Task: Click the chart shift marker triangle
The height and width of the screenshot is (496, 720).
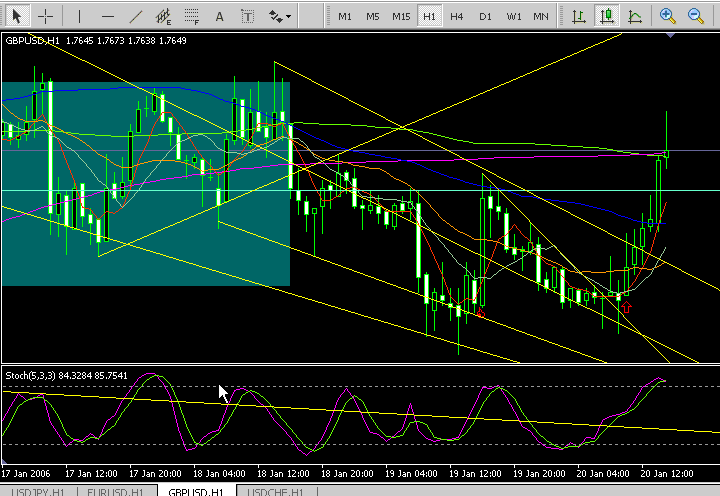Action: [x=670, y=35]
